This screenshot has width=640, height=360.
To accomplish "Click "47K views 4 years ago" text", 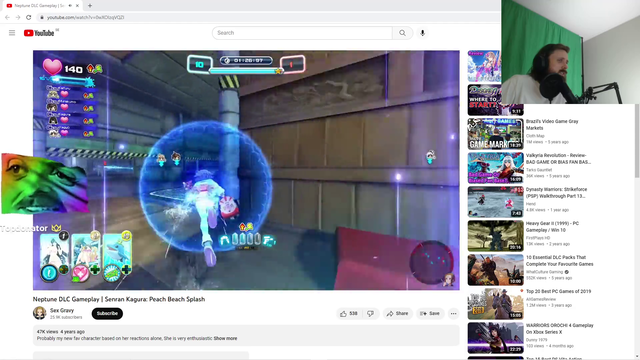I will [x=61, y=332].
